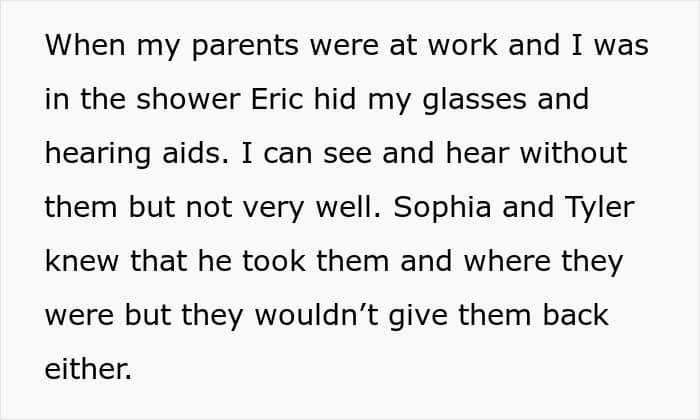Click the word "without" in the third line
This screenshot has height=420, width=700.
574,153
